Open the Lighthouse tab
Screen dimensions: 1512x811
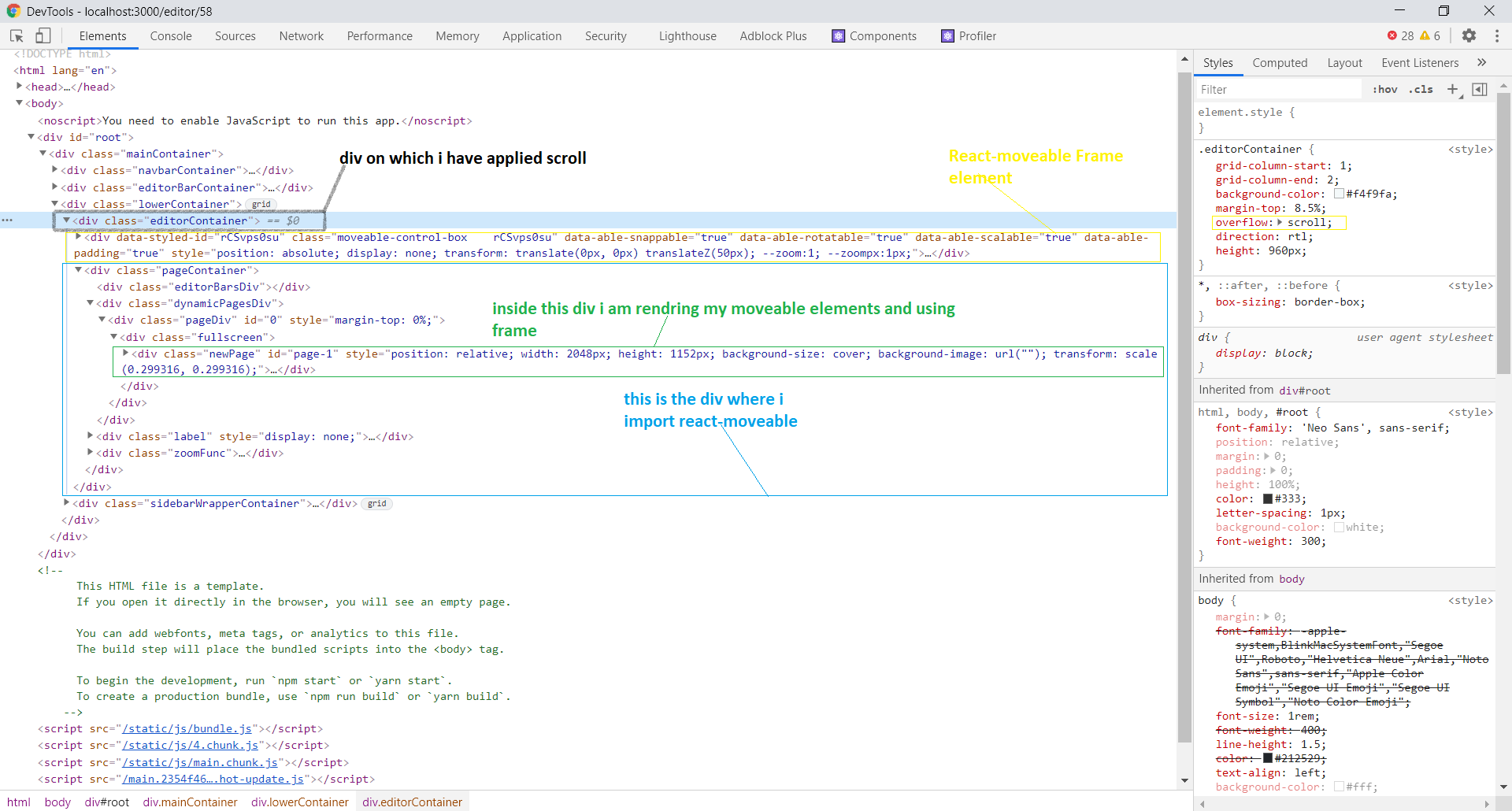(x=687, y=36)
